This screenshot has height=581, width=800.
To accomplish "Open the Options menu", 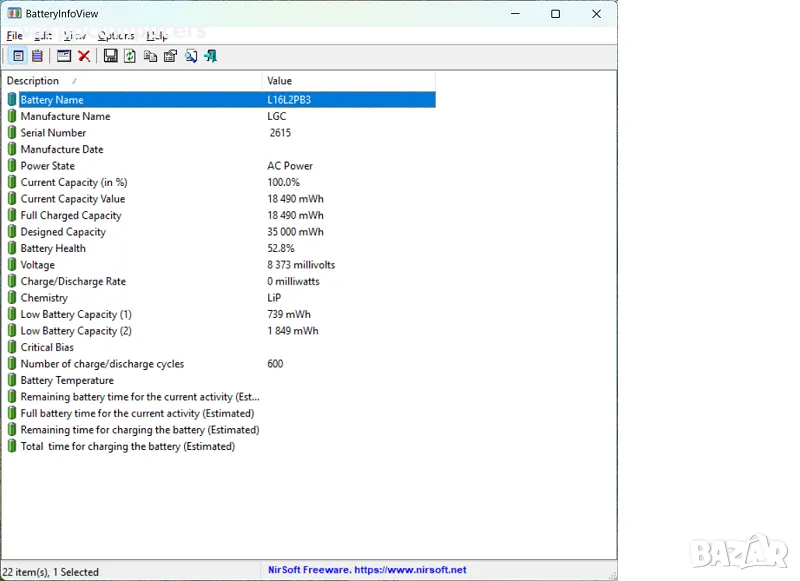I will tap(116, 36).
